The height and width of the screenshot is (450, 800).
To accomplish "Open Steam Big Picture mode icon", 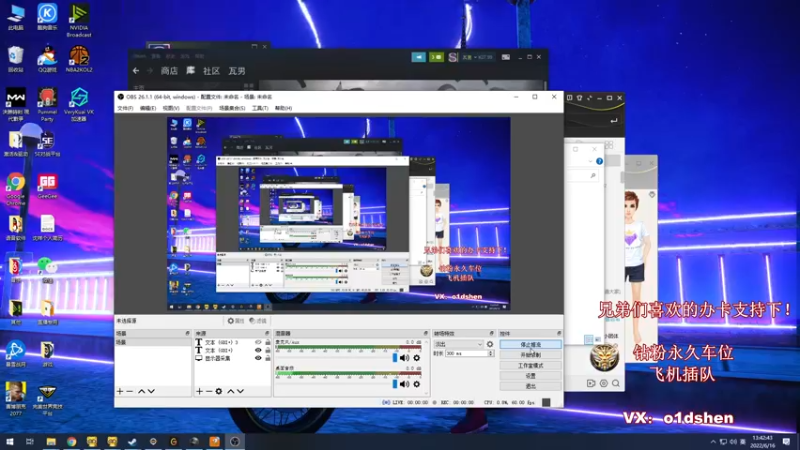I will 506,57.
